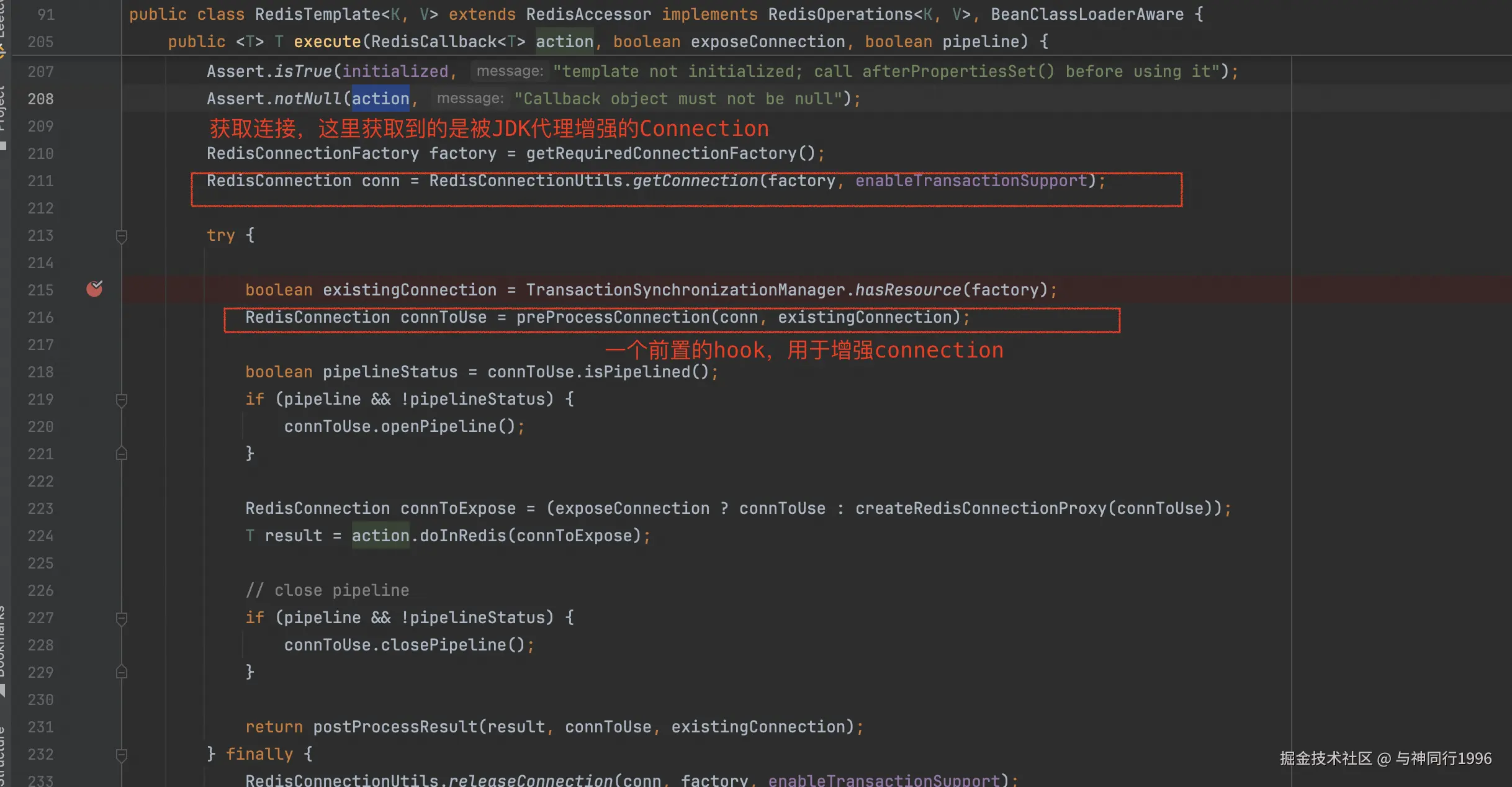Screen dimensions: 1512x787
Task: Click fold end marker on line 221
Action: pyautogui.click(x=122, y=454)
